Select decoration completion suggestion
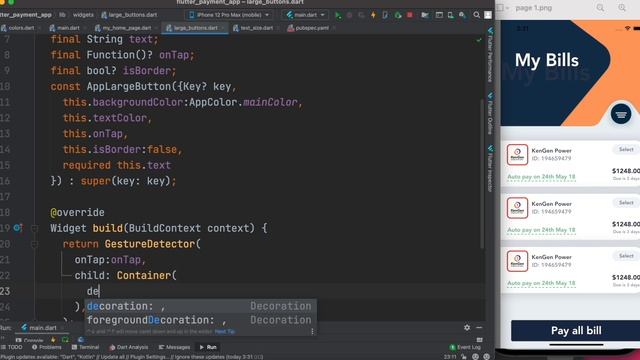640x360 pixels. click(x=200, y=306)
